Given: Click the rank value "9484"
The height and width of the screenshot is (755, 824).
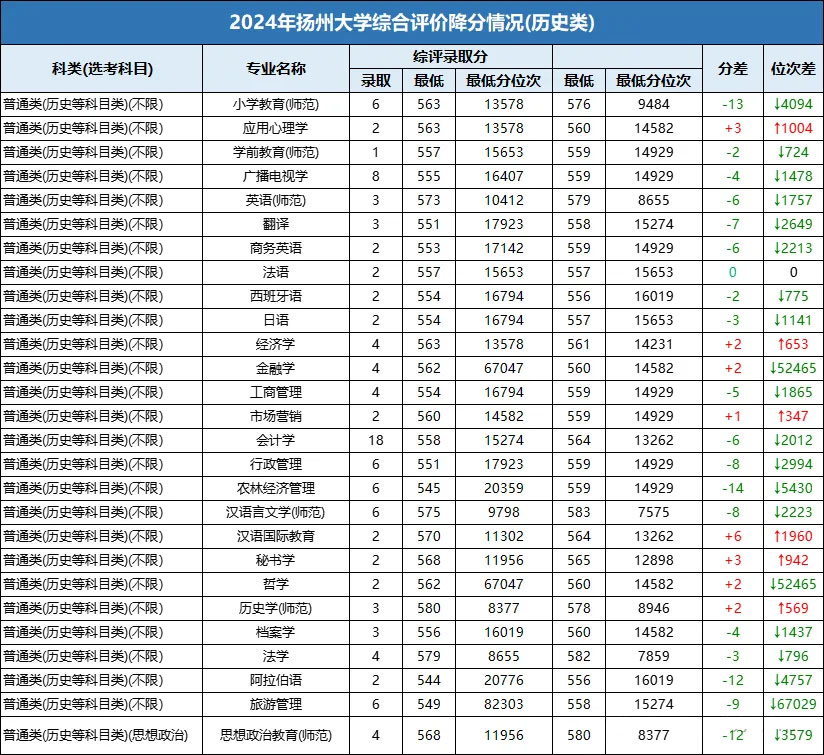Looking at the screenshot, I should pyautogui.click(x=654, y=105).
